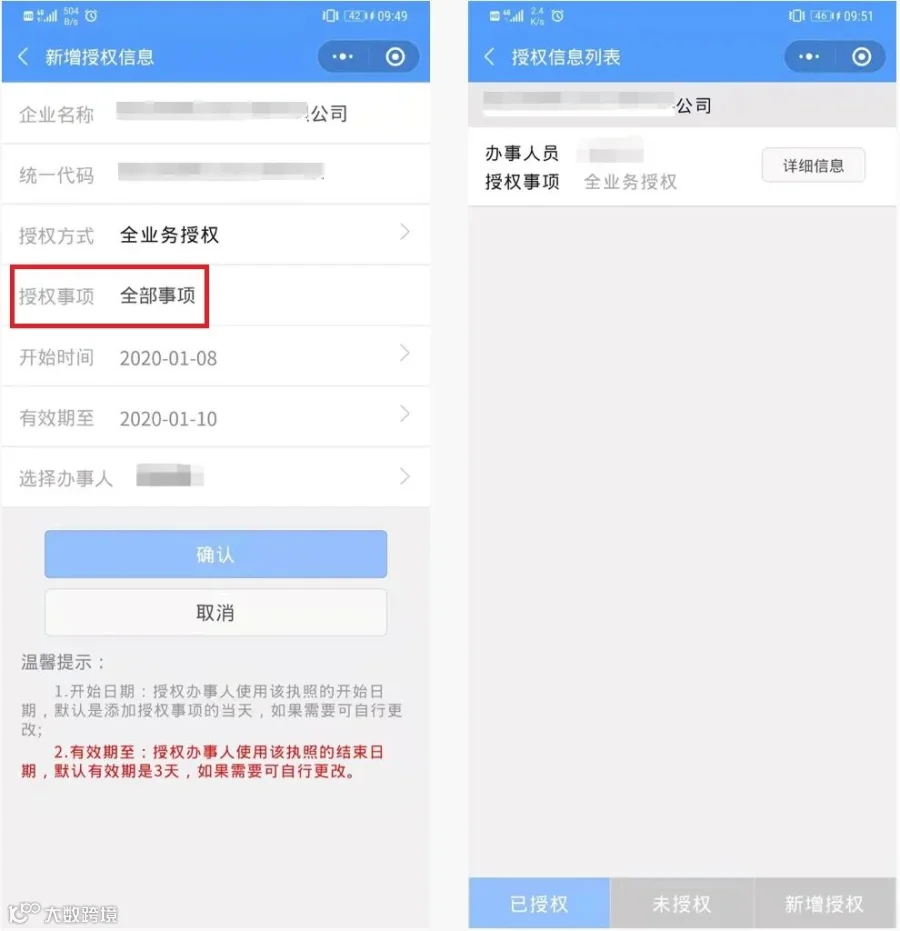This screenshot has width=900, height=931.
Task: Open the 开始时间 date picker chevron
Action: (405, 353)
